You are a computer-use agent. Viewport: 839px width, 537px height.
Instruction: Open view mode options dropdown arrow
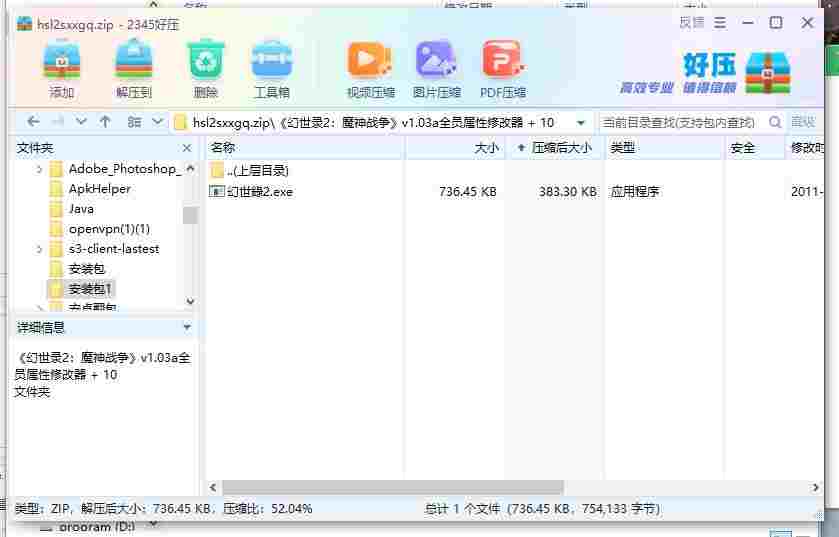157,122
